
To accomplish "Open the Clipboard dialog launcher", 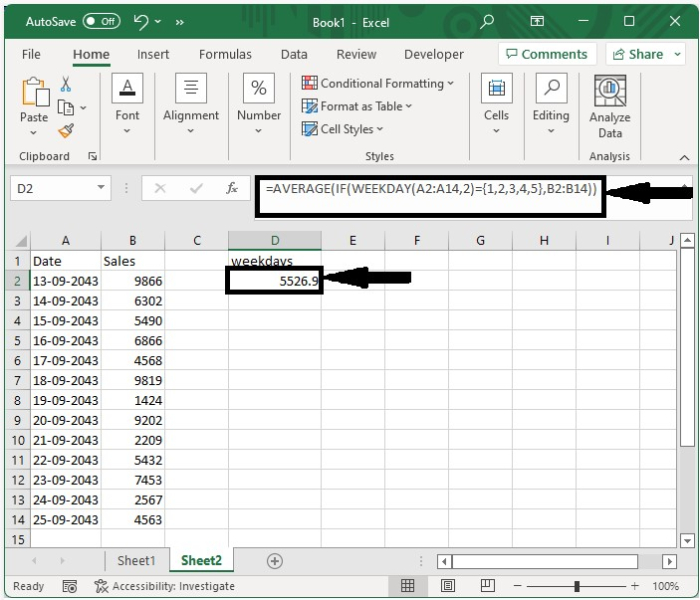I will coord(92,156).
